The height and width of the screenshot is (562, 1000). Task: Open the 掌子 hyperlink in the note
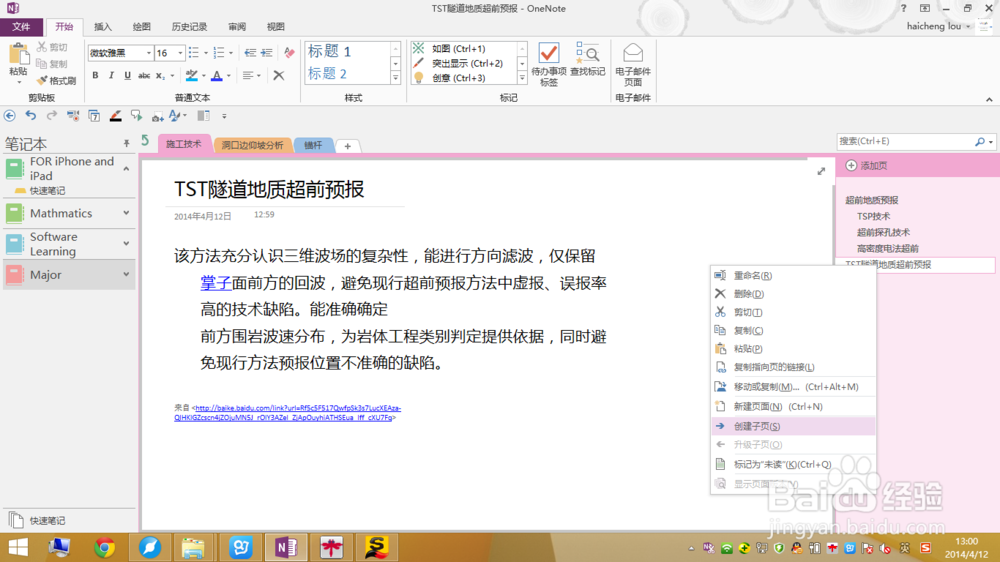pos(216,283)
